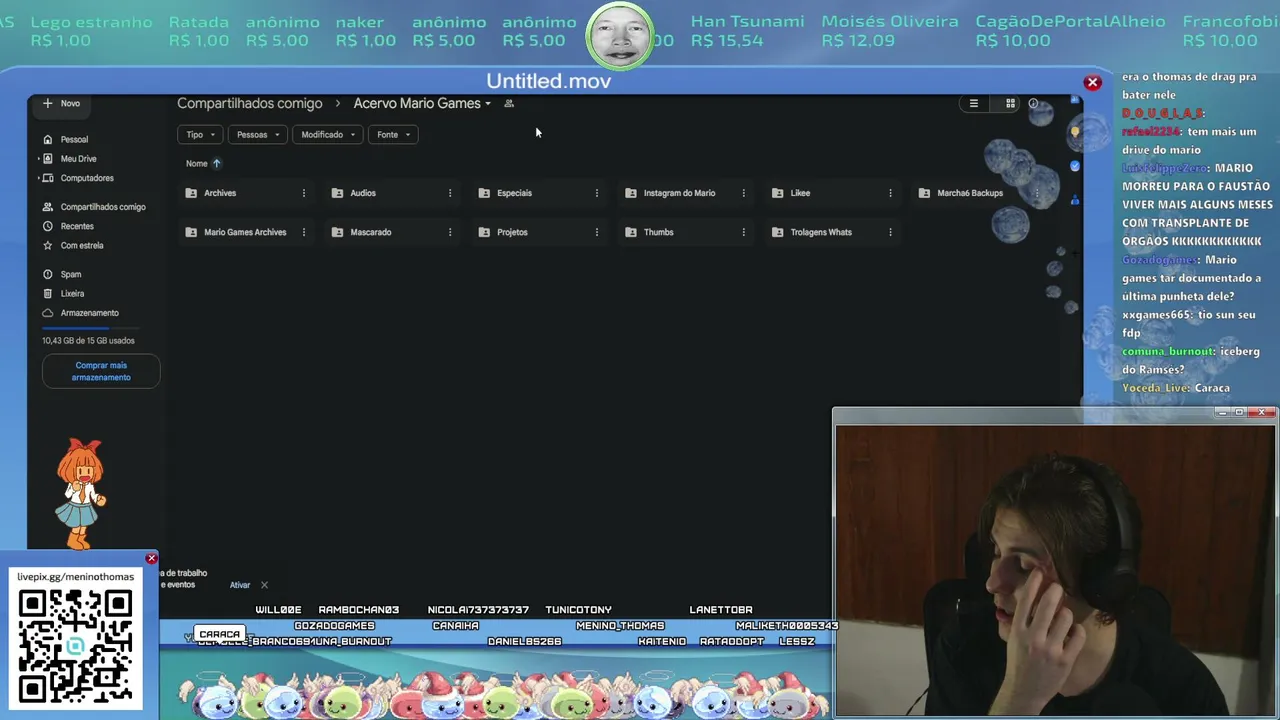This screenshot has width=1280, height=720.
Task: Open more options for Audios folder
Action: (450, 193)
